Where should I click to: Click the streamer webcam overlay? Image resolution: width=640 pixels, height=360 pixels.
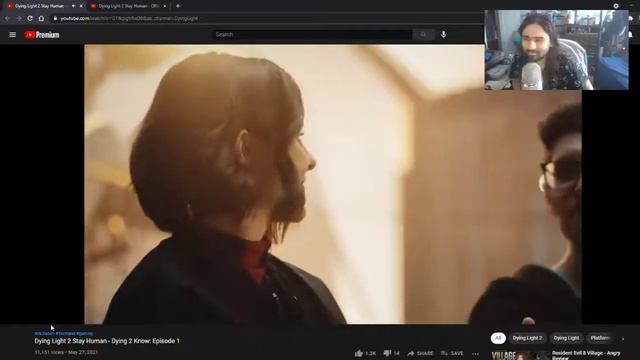[556, 50]
